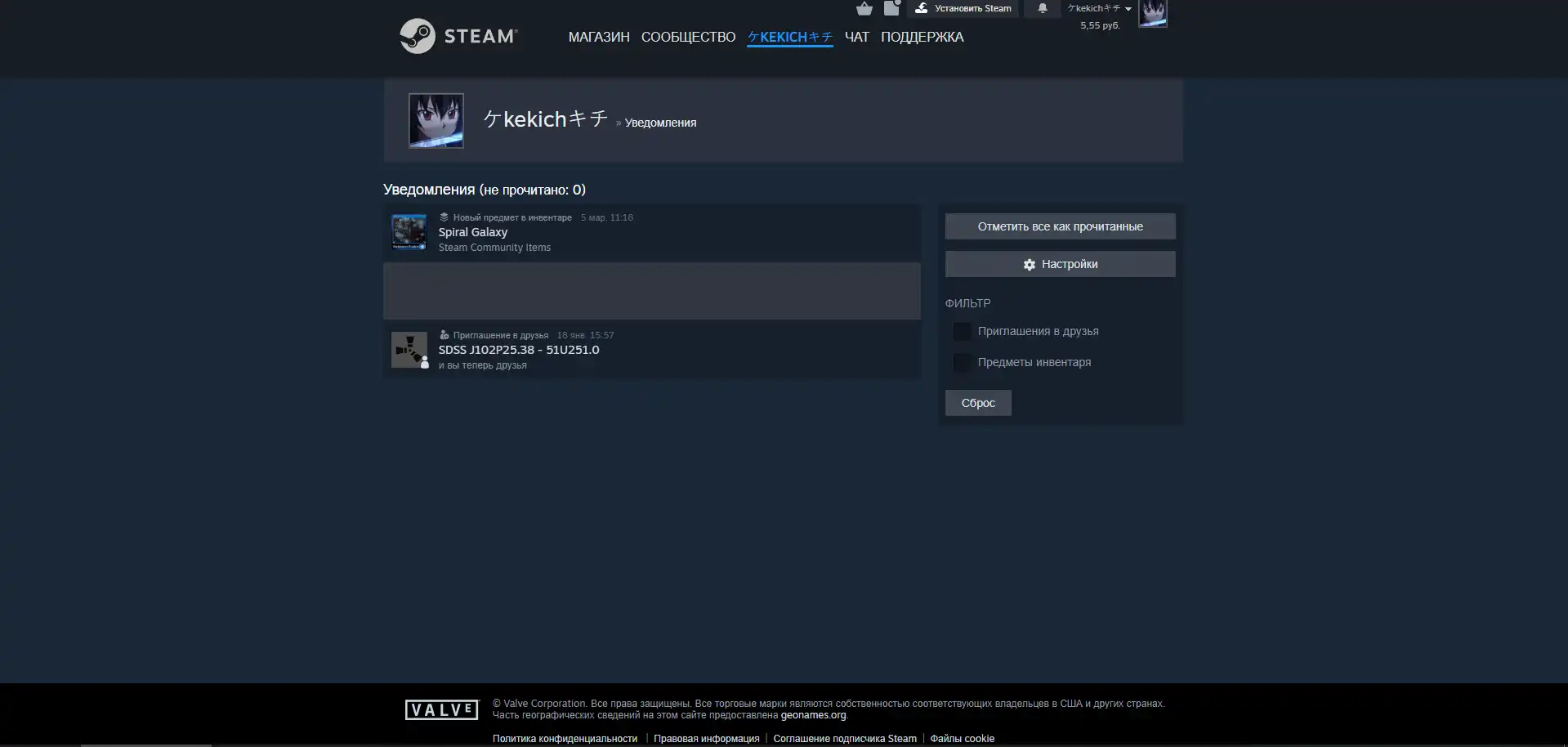Open the SDSS J102P25.38 - 51U251.0 notification
Screen dimensions: 1568x747
pyautogui.click(x=519, y=350)
